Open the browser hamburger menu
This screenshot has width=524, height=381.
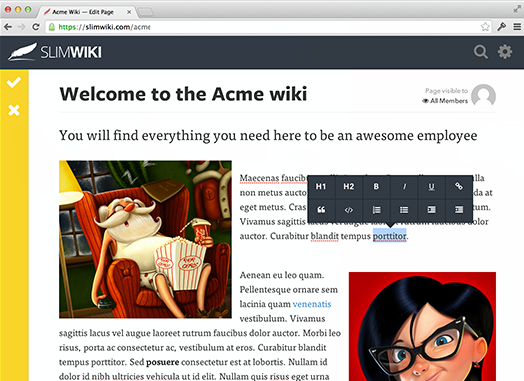[517, 27]
